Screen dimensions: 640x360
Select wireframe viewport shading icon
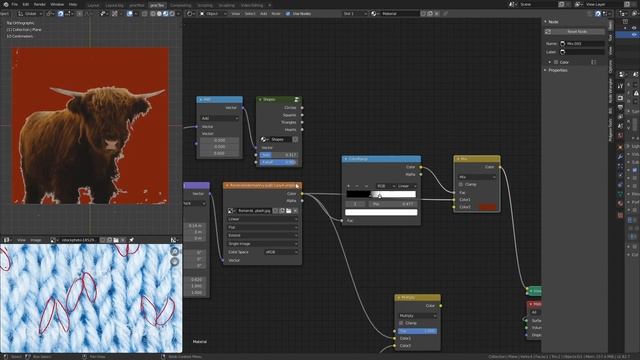tap(153, 13)
